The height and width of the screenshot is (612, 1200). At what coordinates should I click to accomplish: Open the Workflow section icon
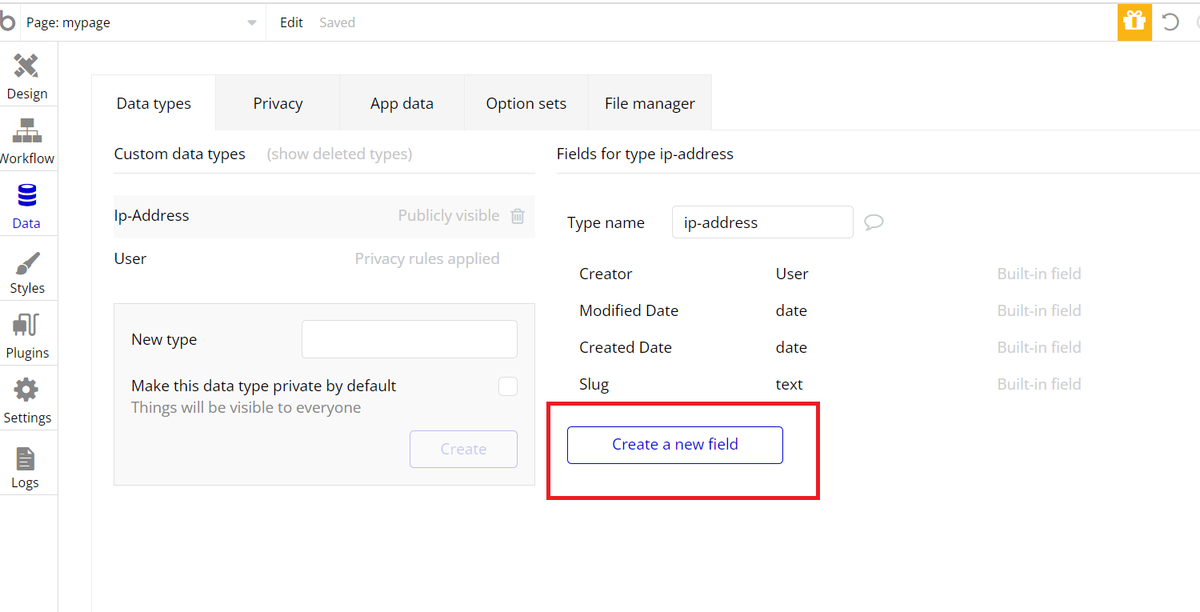point(27,133)
